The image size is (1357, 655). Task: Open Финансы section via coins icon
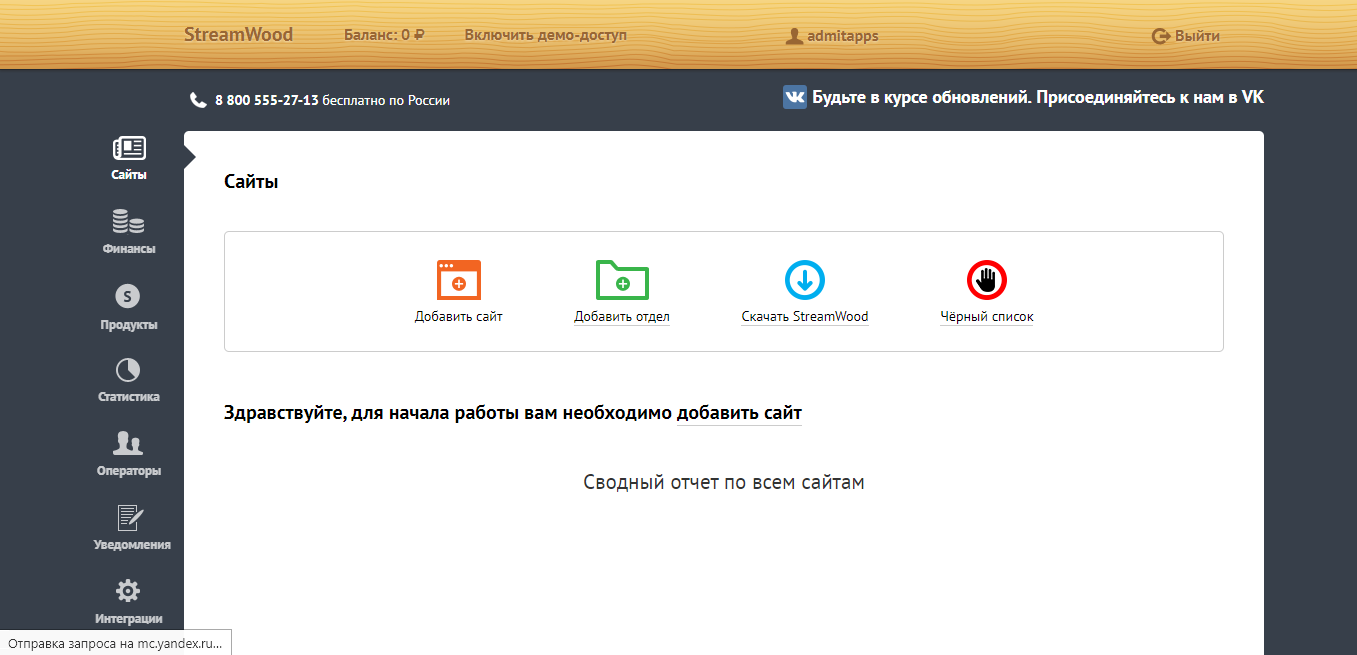point(128,221)
